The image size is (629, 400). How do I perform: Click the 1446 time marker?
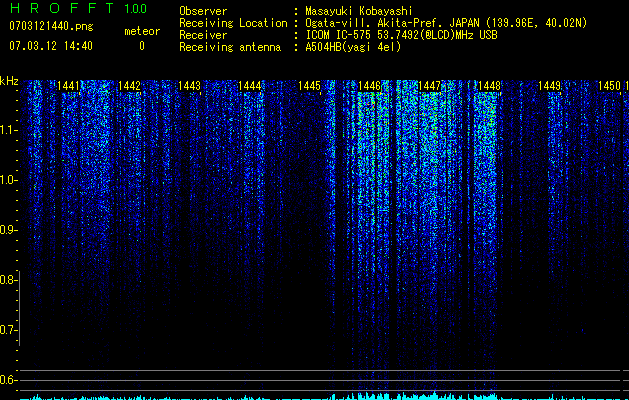point(369,86)
